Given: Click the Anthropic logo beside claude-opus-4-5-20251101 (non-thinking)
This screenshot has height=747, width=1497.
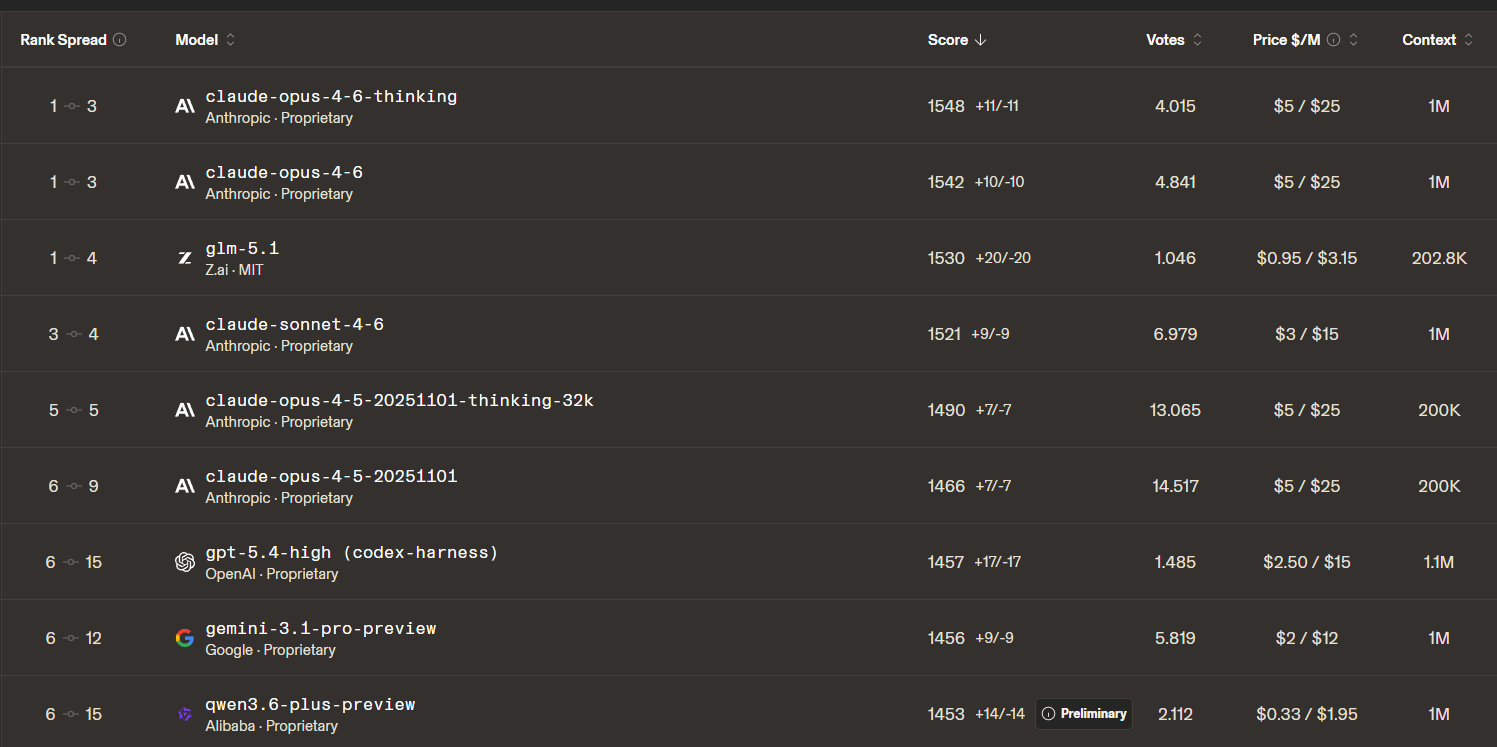Looking at the screenshot, I should pyautogui.click(x=185, y=486).
